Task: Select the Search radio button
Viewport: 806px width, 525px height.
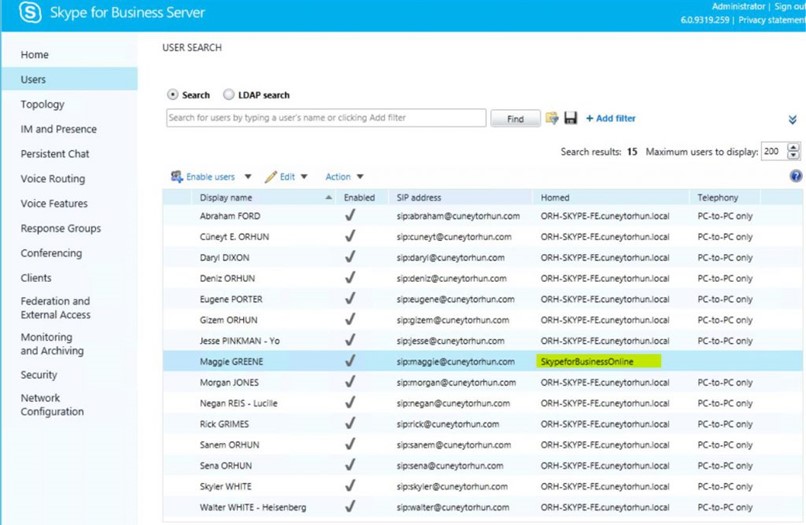Action: 173,95
